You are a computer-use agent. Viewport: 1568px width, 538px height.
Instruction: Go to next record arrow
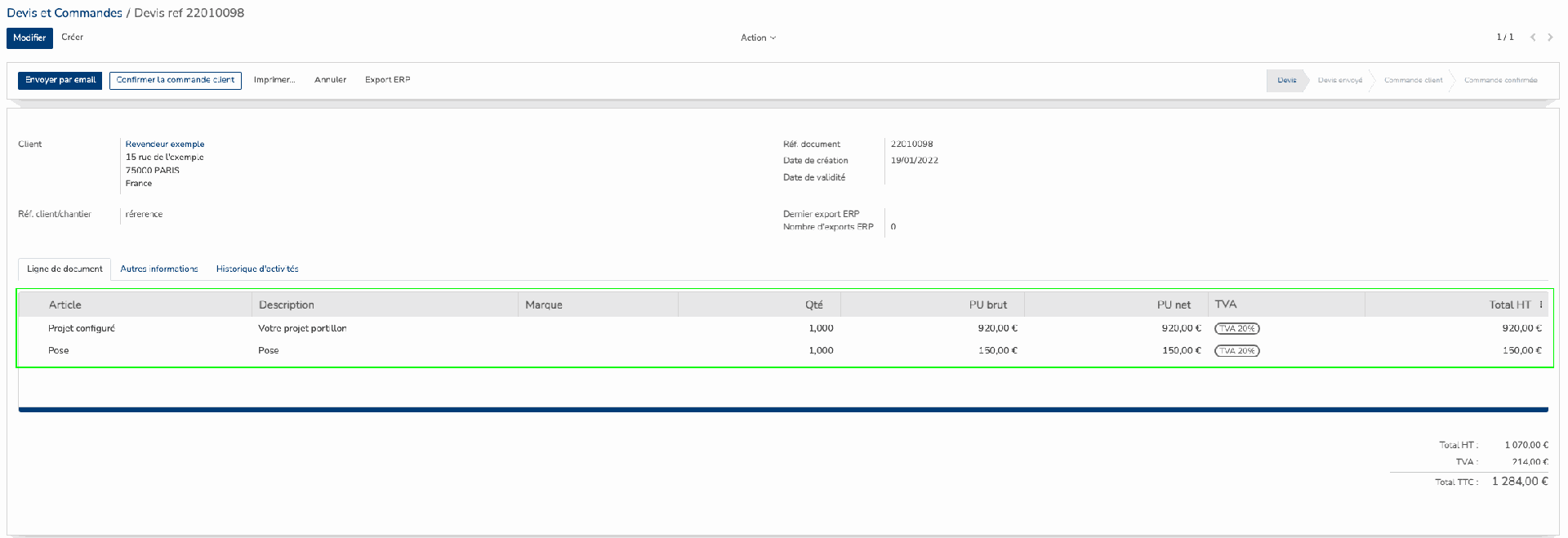1550,38
